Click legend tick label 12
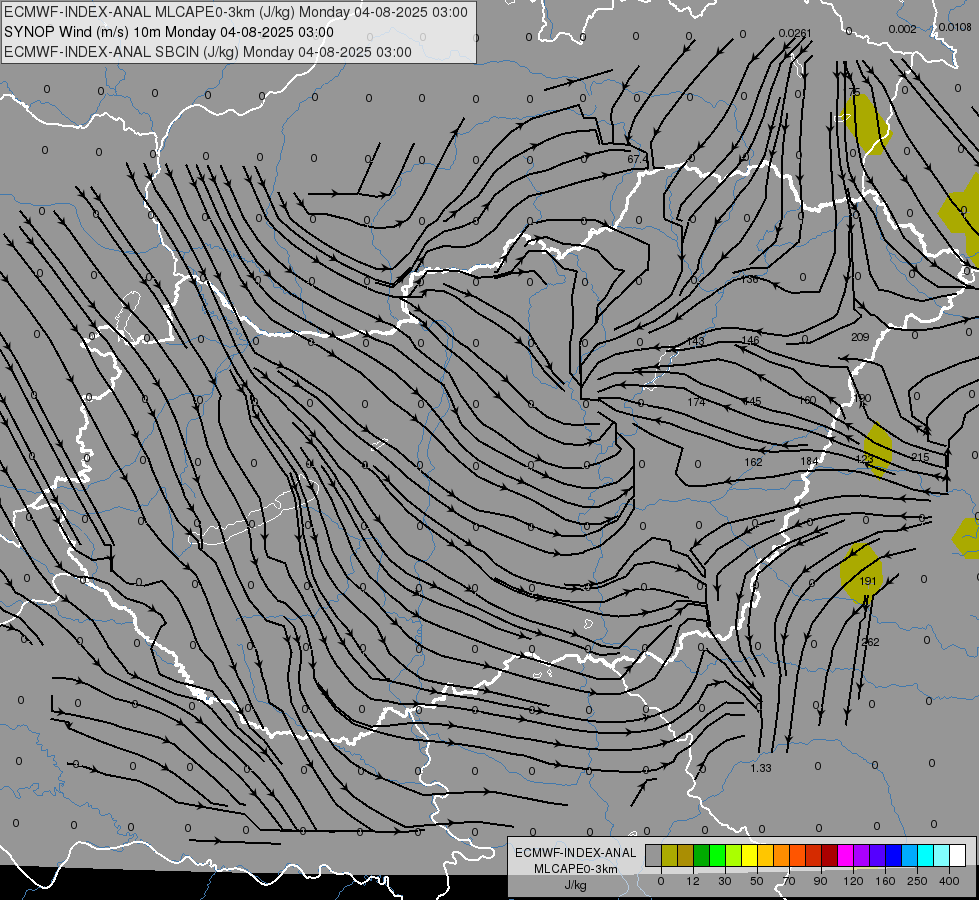The image size is (979, 900). click(x=693, y=881)
